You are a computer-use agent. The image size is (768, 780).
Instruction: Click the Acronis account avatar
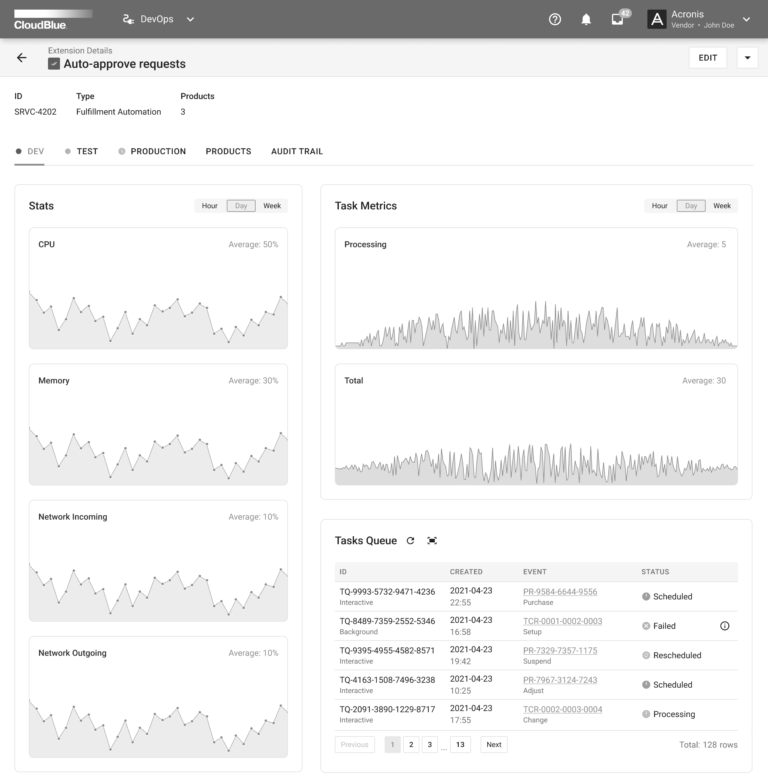point(657,19)
